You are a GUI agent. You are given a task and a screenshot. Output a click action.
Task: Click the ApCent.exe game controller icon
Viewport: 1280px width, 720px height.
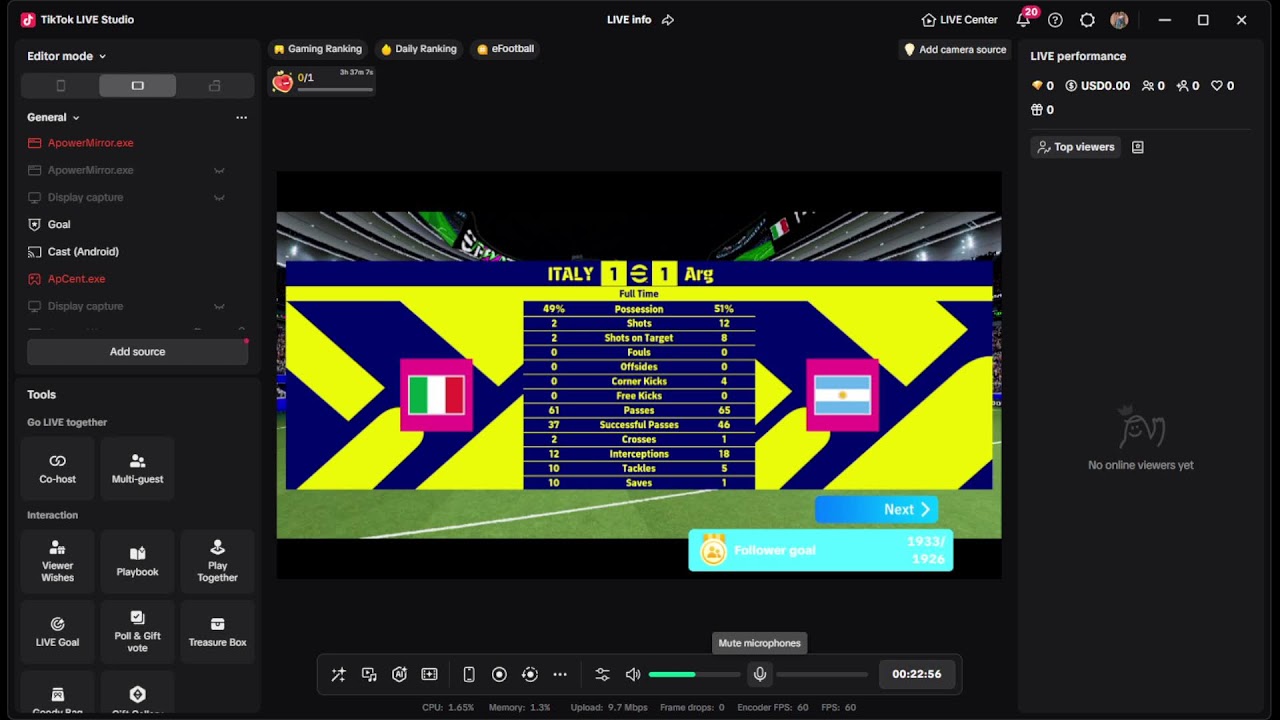[35, 279]
